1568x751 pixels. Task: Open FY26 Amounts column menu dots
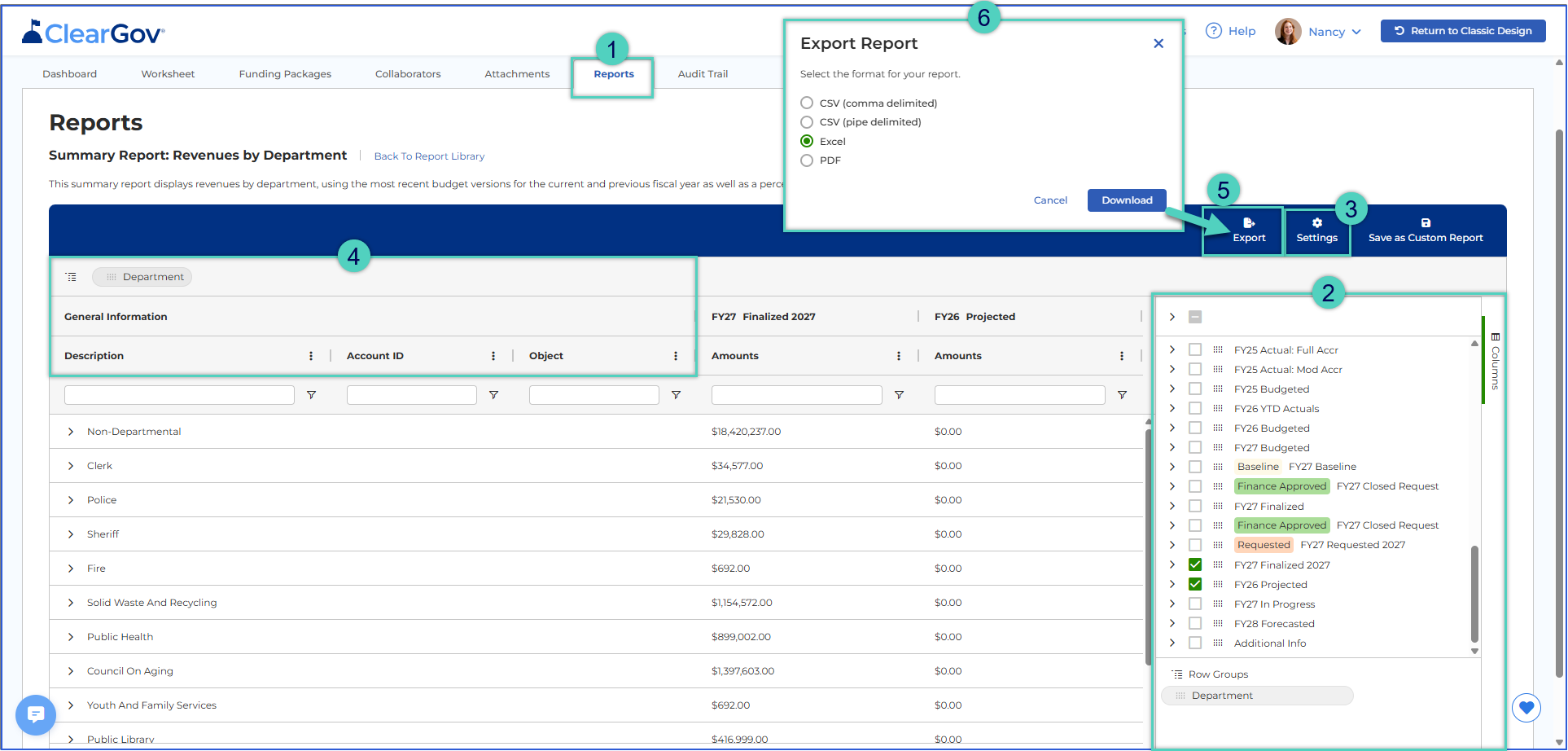tap(1122, 356)
